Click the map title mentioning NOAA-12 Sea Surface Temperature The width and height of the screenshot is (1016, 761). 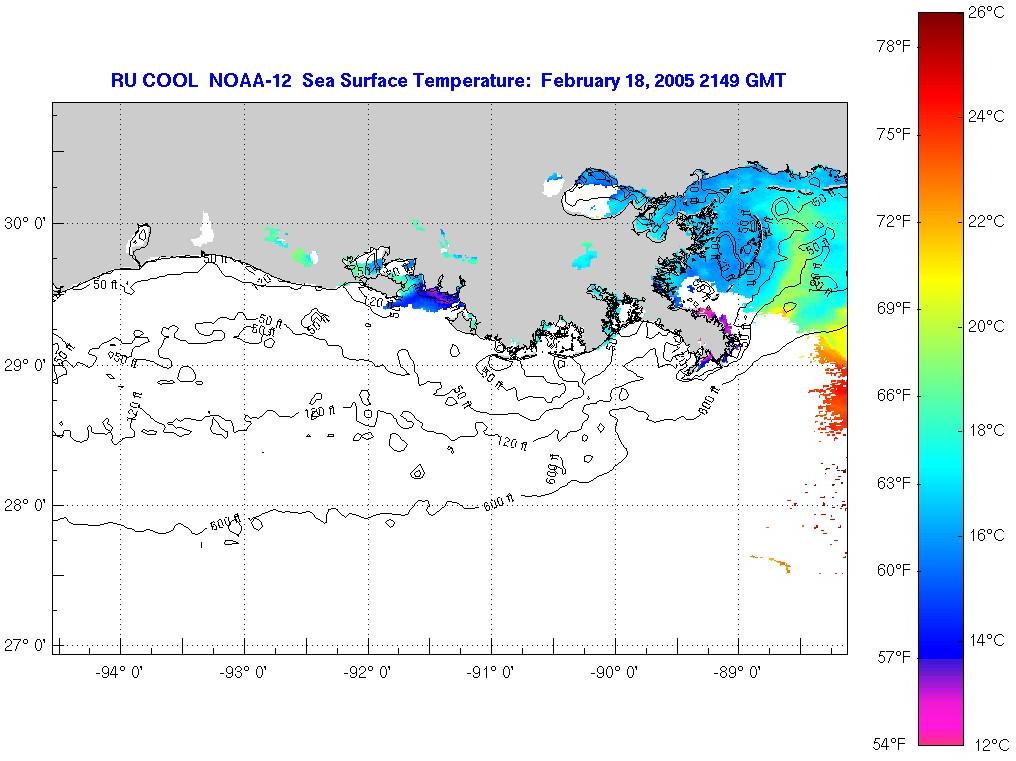pyautogui.click(x=448, y=80)
